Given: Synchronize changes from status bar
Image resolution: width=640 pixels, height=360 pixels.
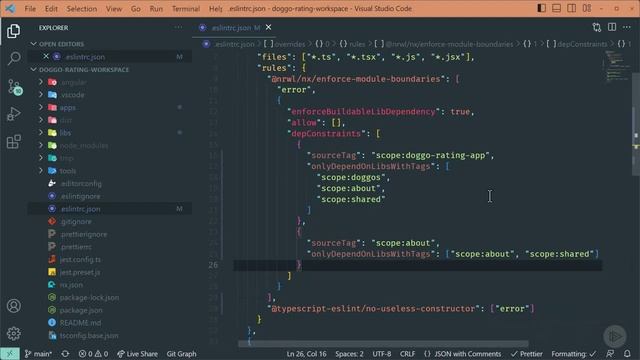Looking at the screenshot, I should 65,354.
